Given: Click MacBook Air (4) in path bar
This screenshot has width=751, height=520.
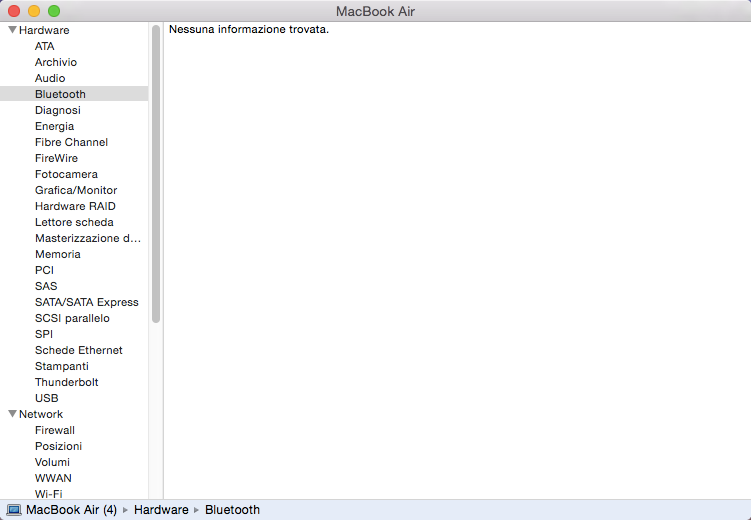Looking at the screenshot, I should 71,510.
